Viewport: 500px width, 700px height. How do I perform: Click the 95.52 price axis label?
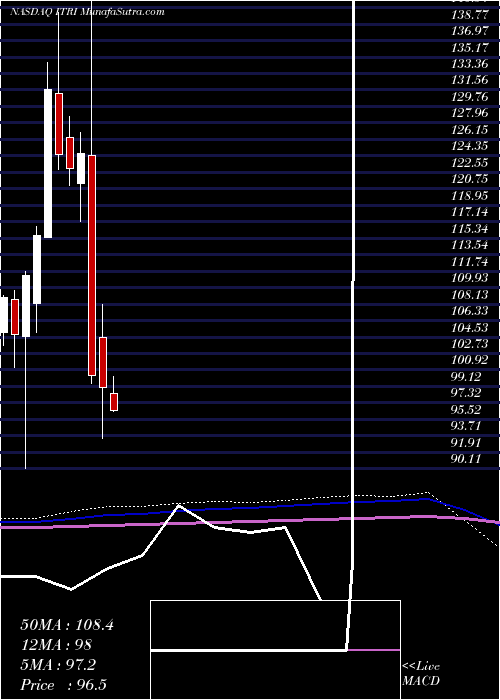coord(467,410)
